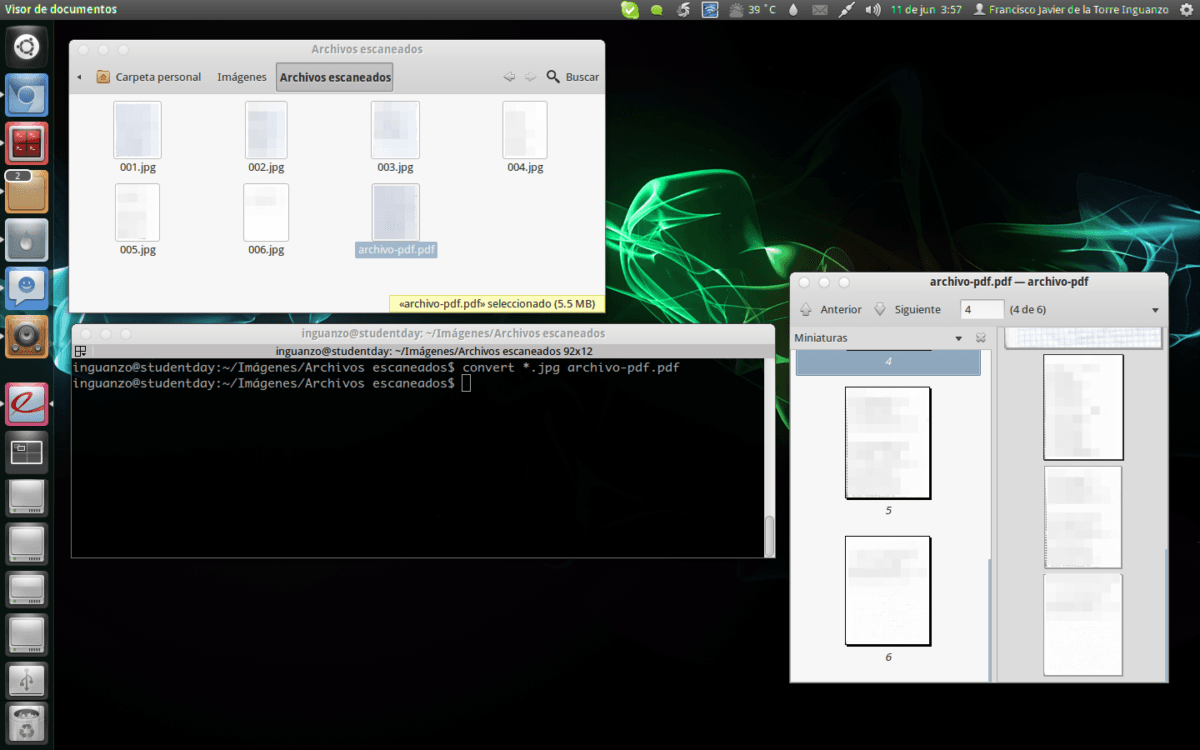The image size is (1200, 750).
Task: Select page 5 thumbnail in Miniaturas
Action: [x=888, y=443]
